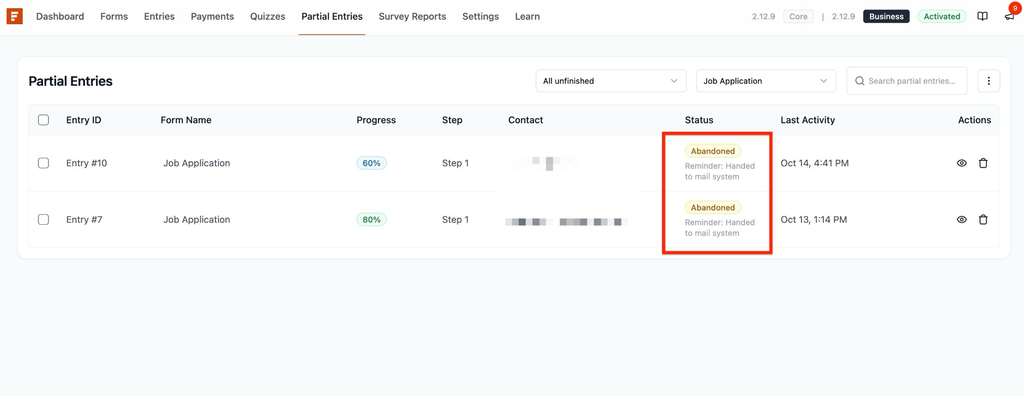Click the Entry #10 ID text
1024x396 pixels.
(87, 163)
